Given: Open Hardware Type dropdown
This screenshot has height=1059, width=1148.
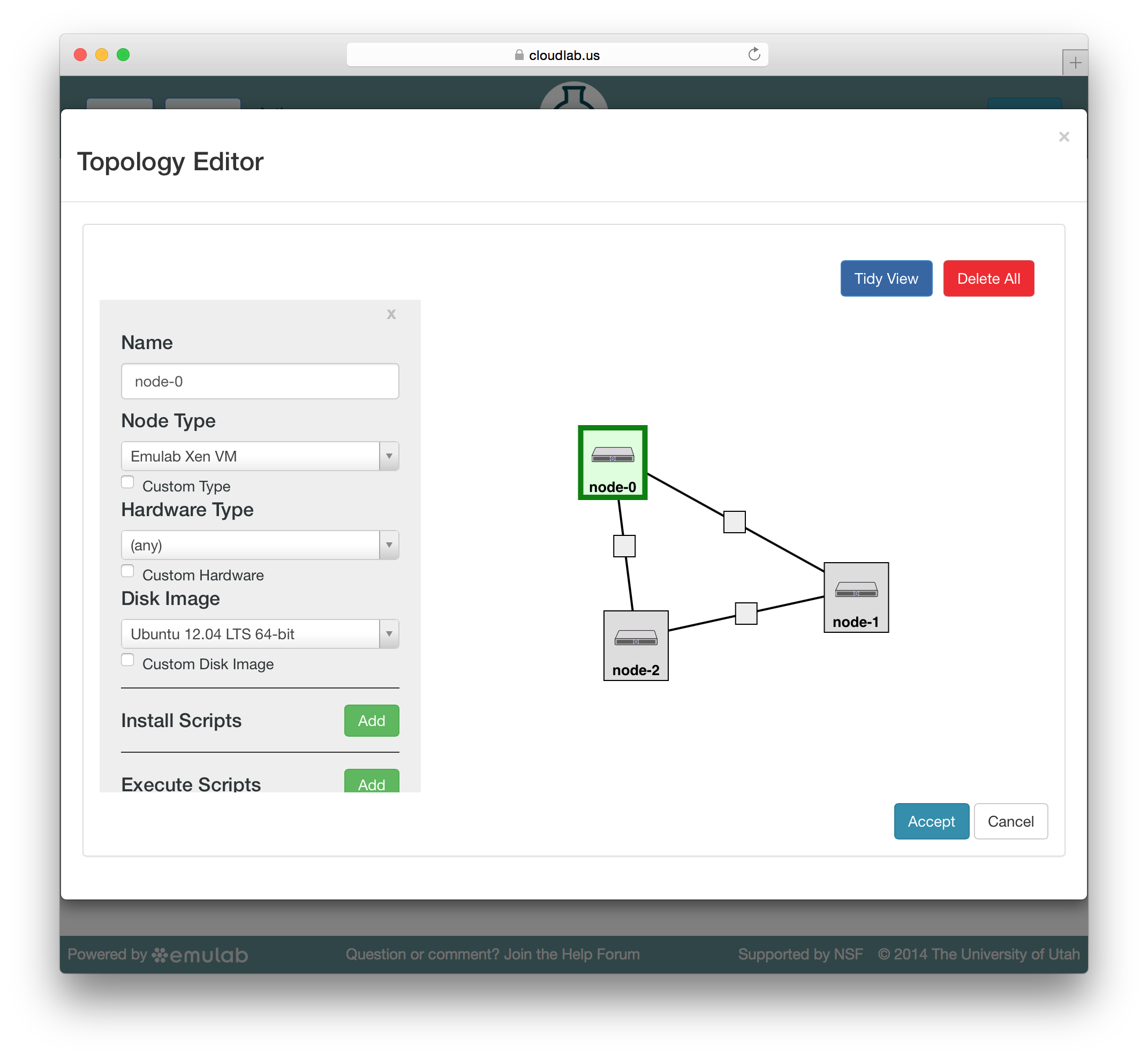Looking at the screenshot, I should pyautogui.click(x=260, y=545).
